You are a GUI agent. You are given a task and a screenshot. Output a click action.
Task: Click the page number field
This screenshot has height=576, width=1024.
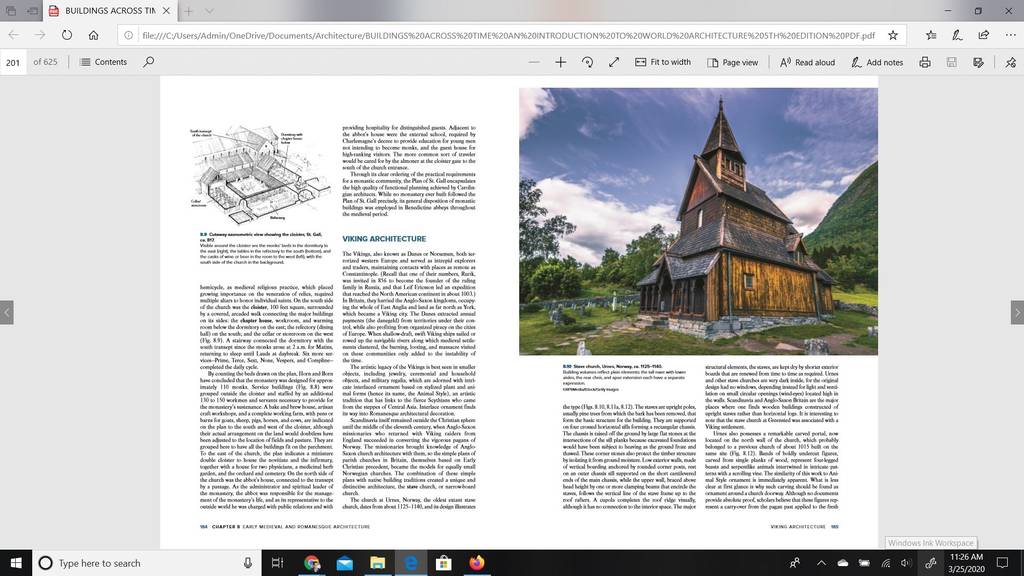click(x=13, y=62)
